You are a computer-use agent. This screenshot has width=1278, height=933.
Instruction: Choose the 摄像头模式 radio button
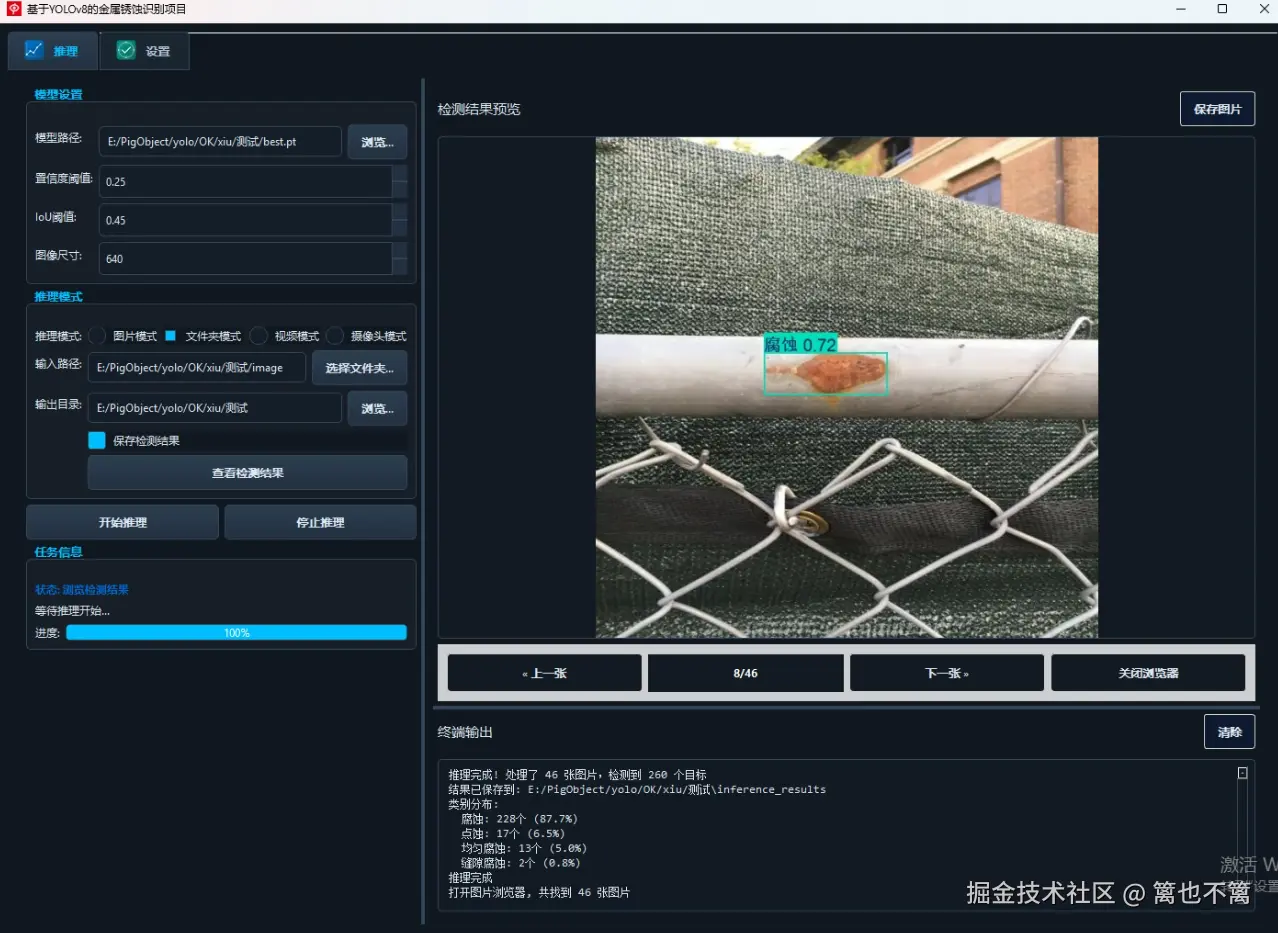335,336
